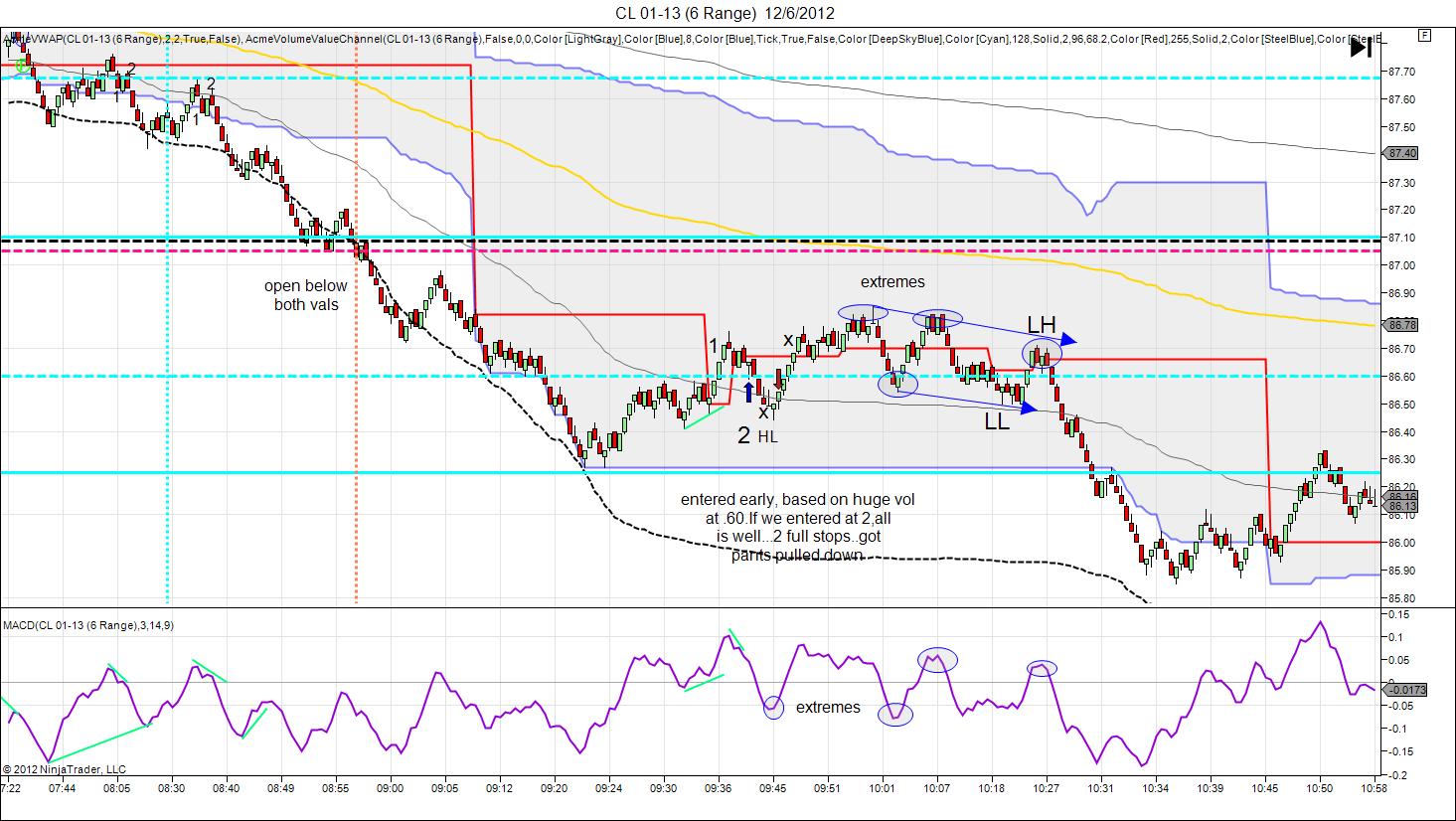The height and width of the screenshot is (821, 1456).
Task: Click the MACD(CL 01-13 (6 Range),3,14,9) label
Action: click(88, 625)
